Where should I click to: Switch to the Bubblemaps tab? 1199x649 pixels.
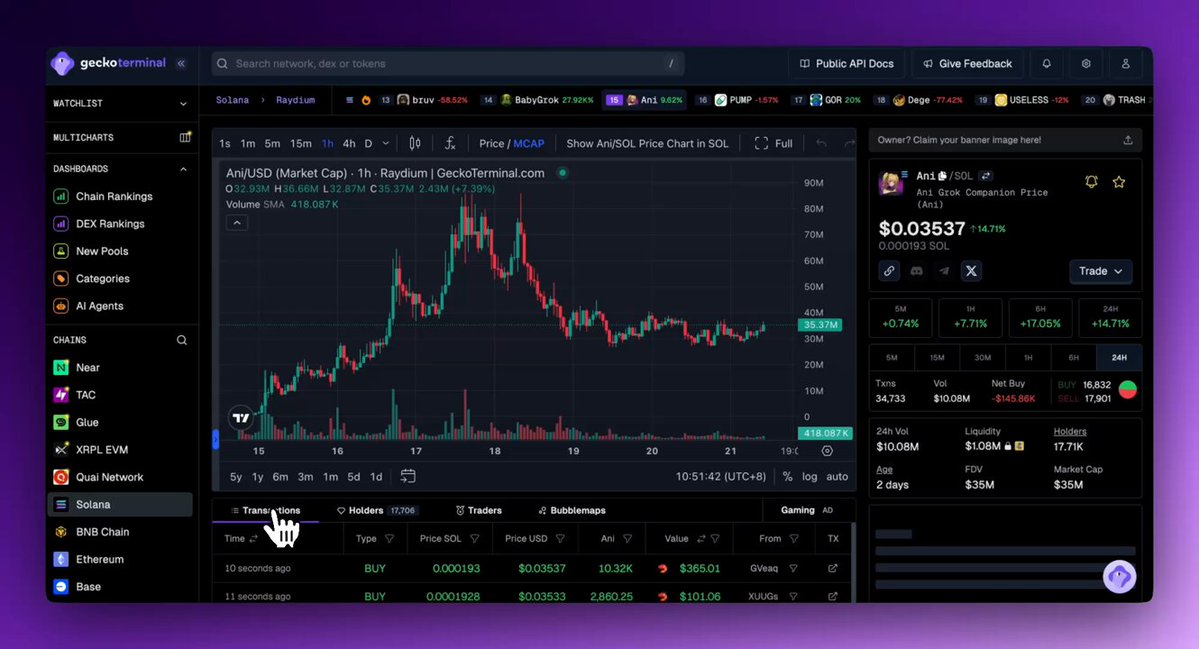(571, 510)
